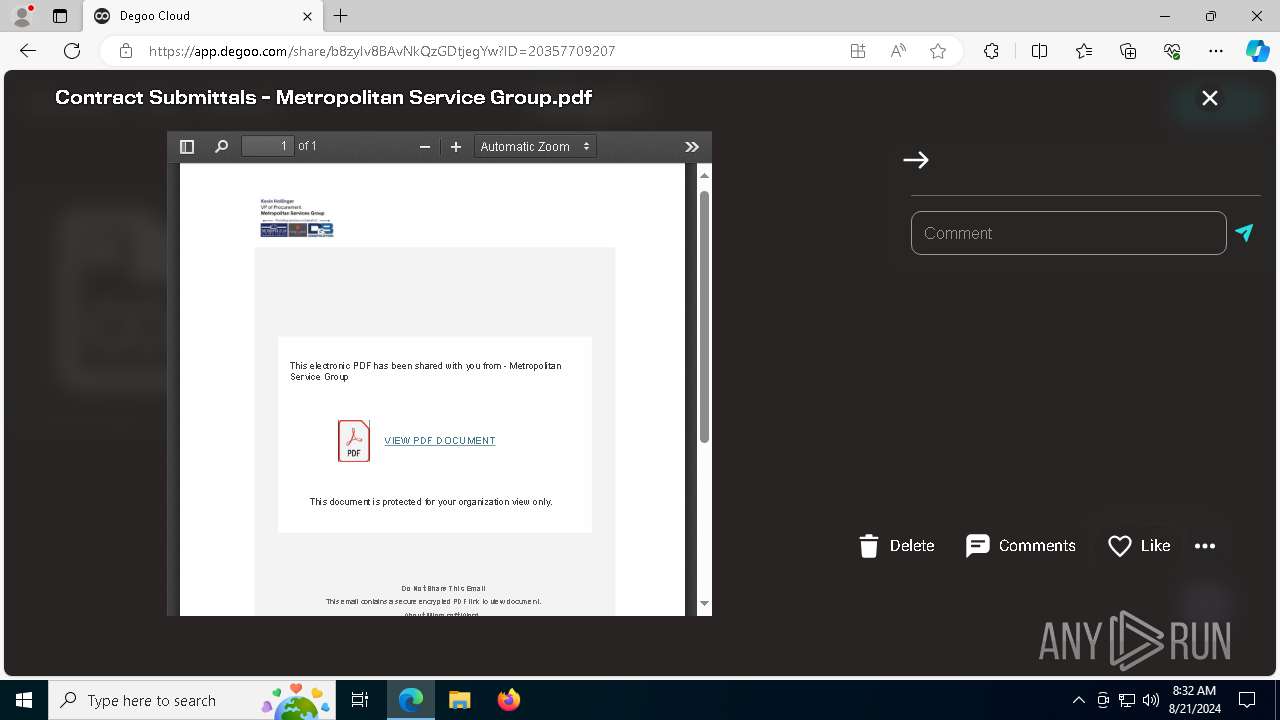
Task: Edit the PDF page number field
Action: (268, 146)
